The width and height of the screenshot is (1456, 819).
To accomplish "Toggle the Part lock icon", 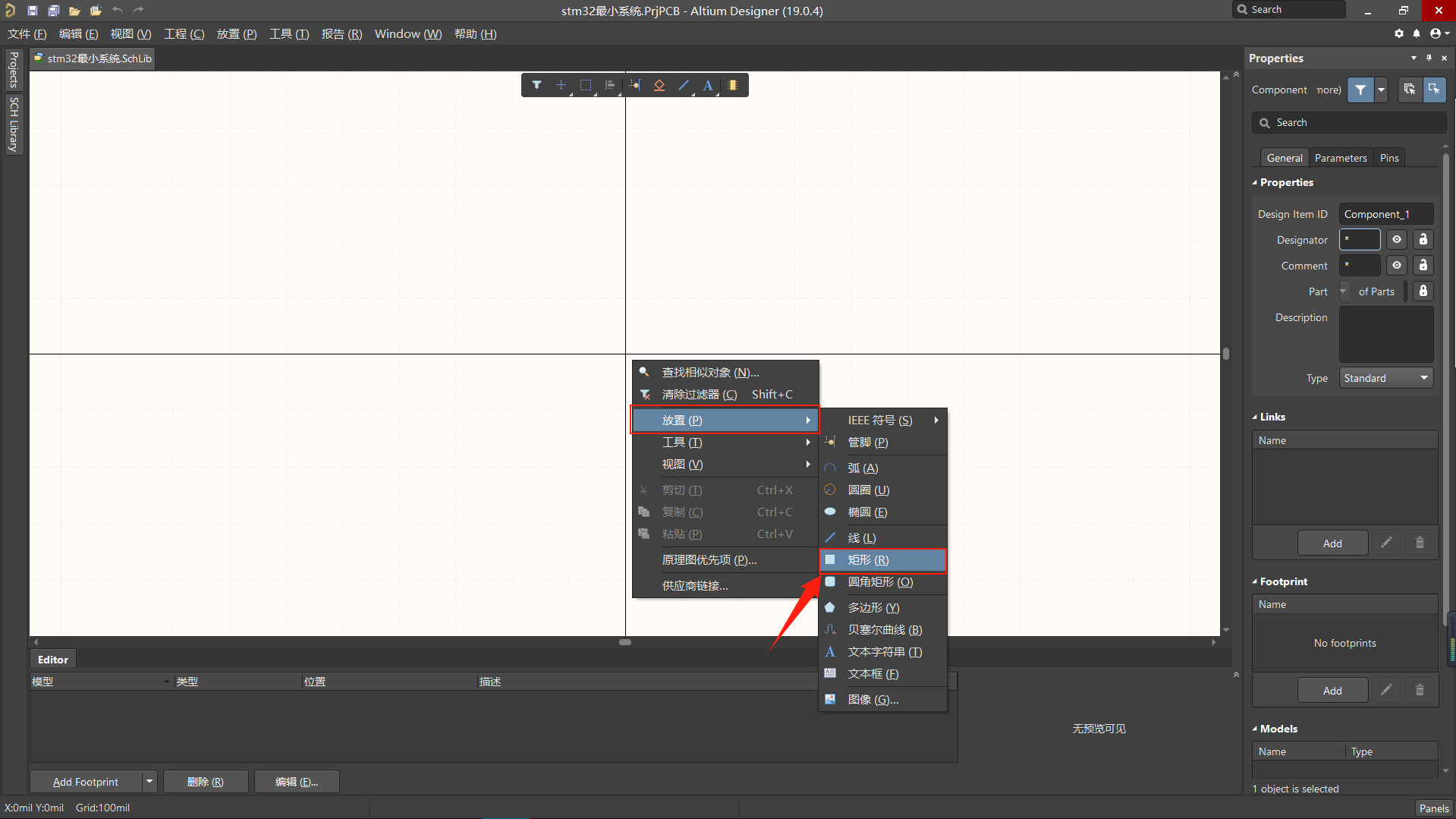I will click(1423, 291).
